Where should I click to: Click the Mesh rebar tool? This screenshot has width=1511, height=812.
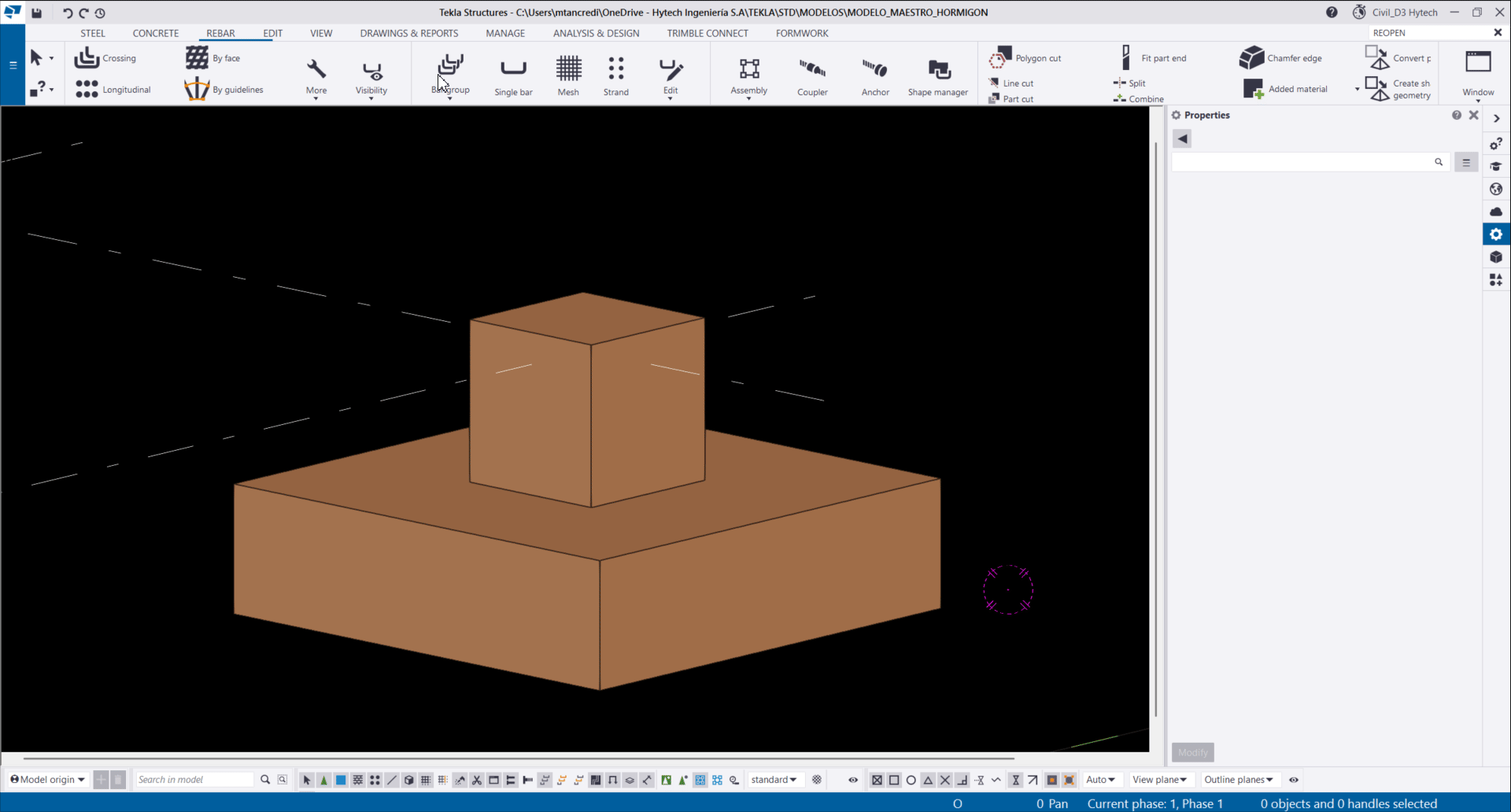point(568,76)
